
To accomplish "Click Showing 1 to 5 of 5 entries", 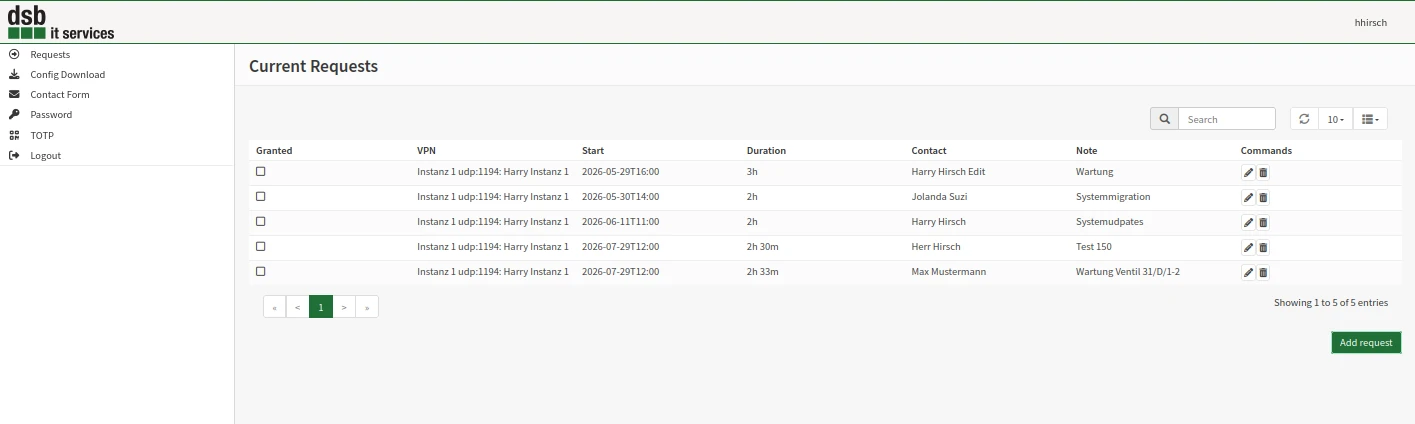I will (1331, 302).
